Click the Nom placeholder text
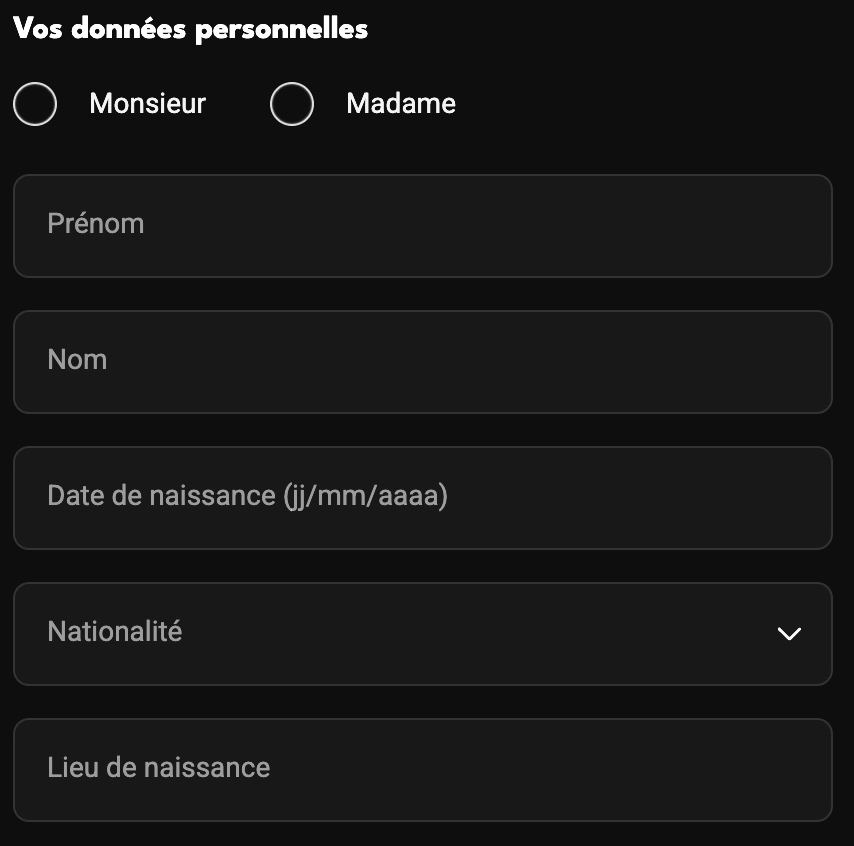 pyautogui.click(x=77, y=360)
